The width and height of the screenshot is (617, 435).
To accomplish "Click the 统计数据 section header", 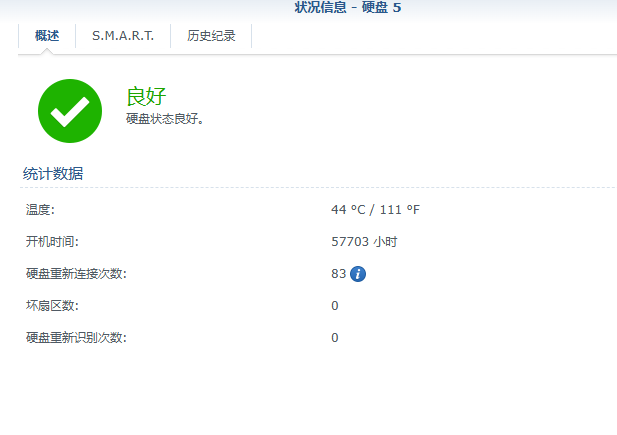I will click(x=53, y=174).
